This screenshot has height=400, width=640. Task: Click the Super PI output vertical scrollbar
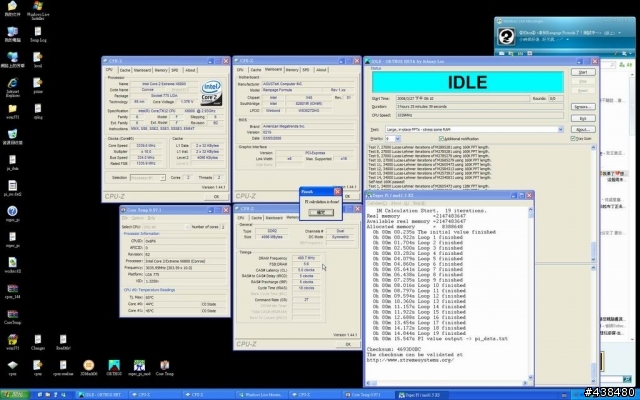click(530, 294)
